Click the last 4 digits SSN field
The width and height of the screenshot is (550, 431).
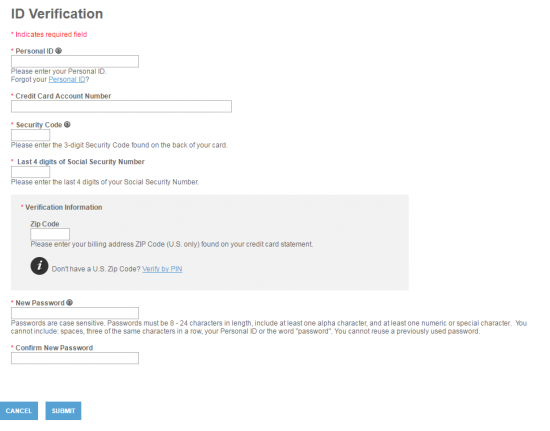[31, 172]
